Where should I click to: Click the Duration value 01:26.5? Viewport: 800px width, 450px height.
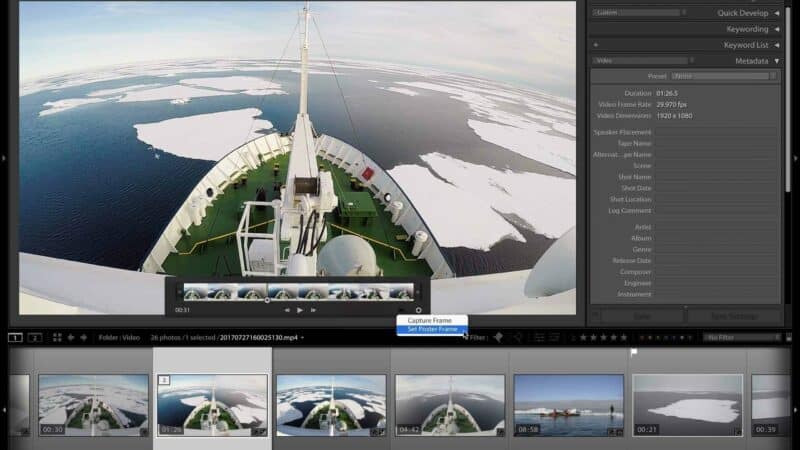[x=667, y=93]
